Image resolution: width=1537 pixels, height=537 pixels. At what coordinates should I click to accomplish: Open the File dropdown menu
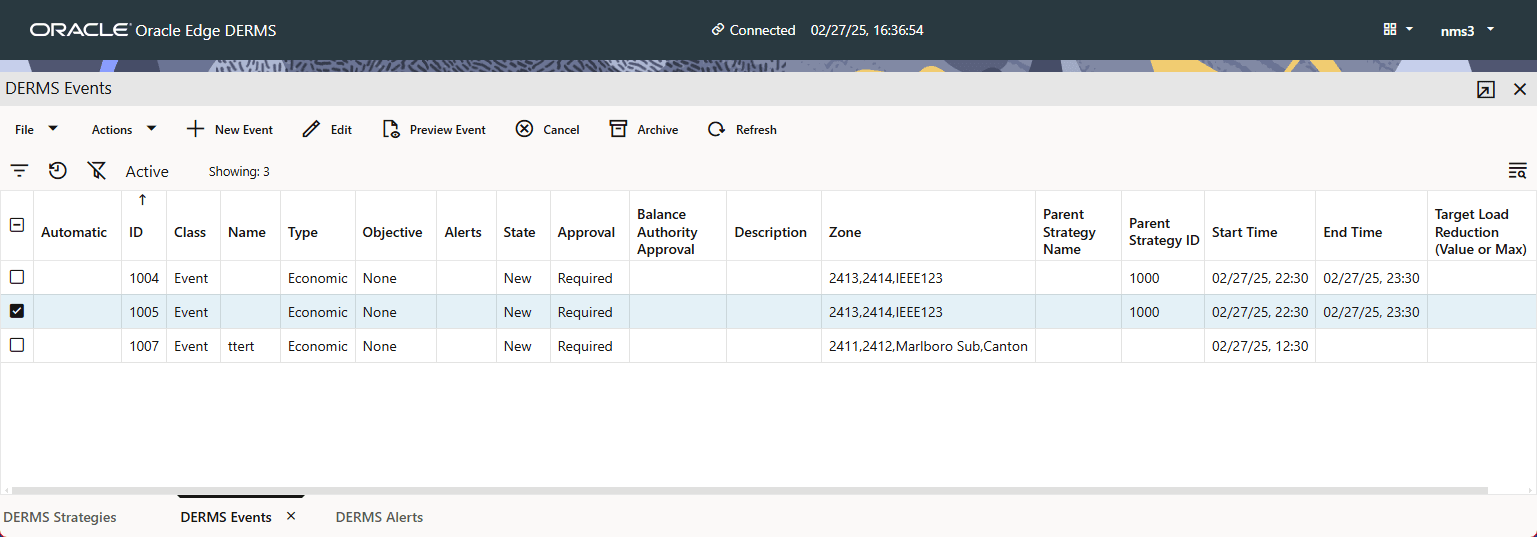point(37,129)
